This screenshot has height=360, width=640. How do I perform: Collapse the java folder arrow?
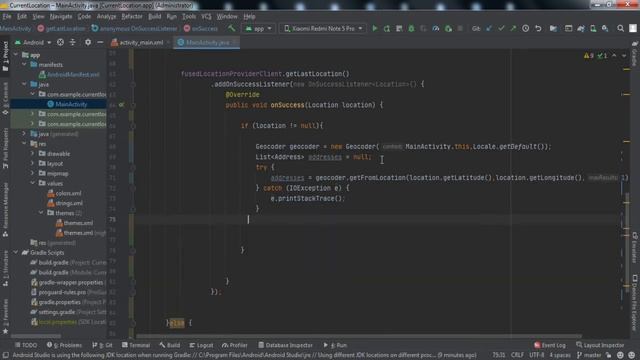(24, 84)
